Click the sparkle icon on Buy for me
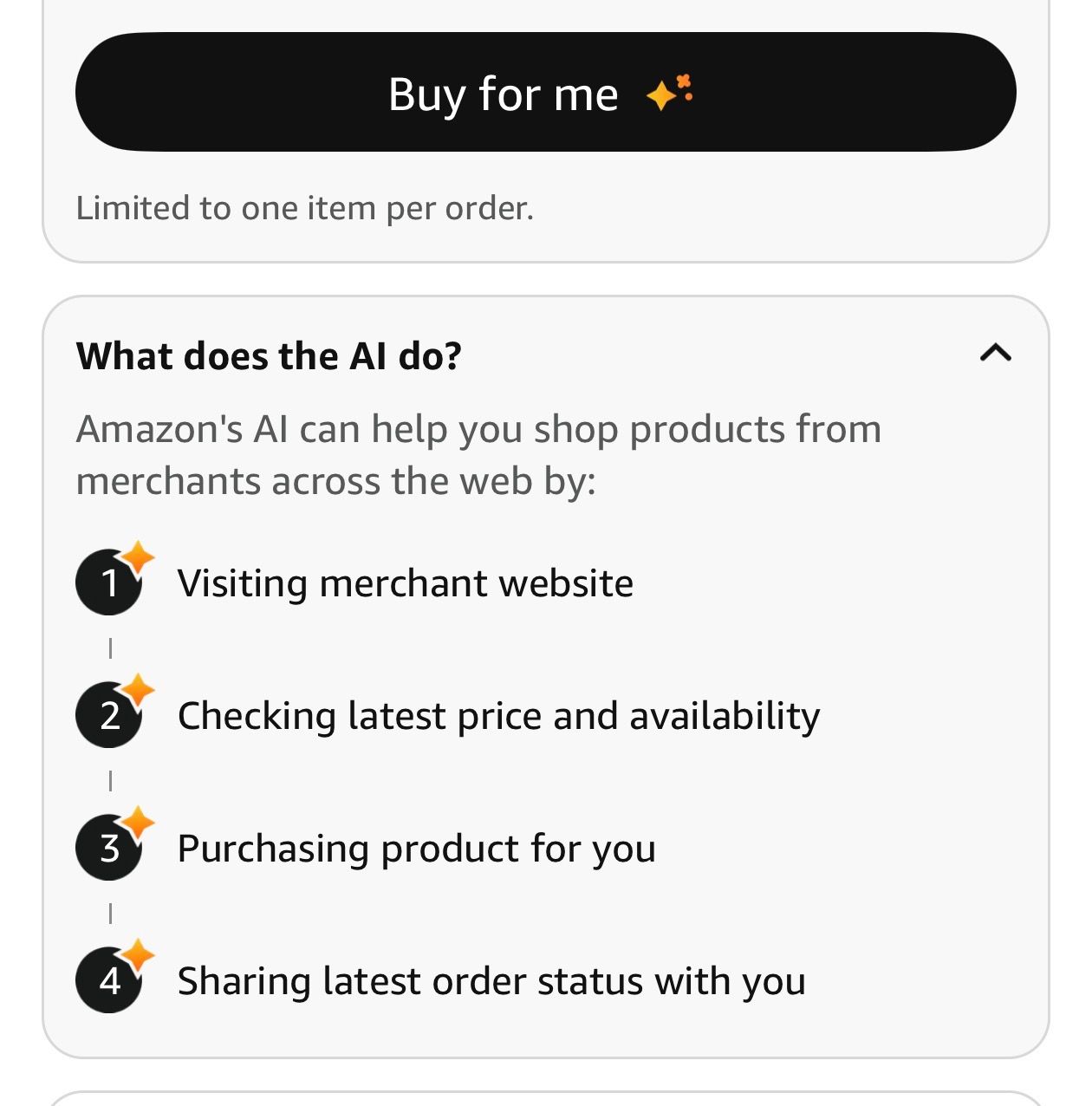The height and width of the screenshot is (1106, 1092). [x=670, y=92]
